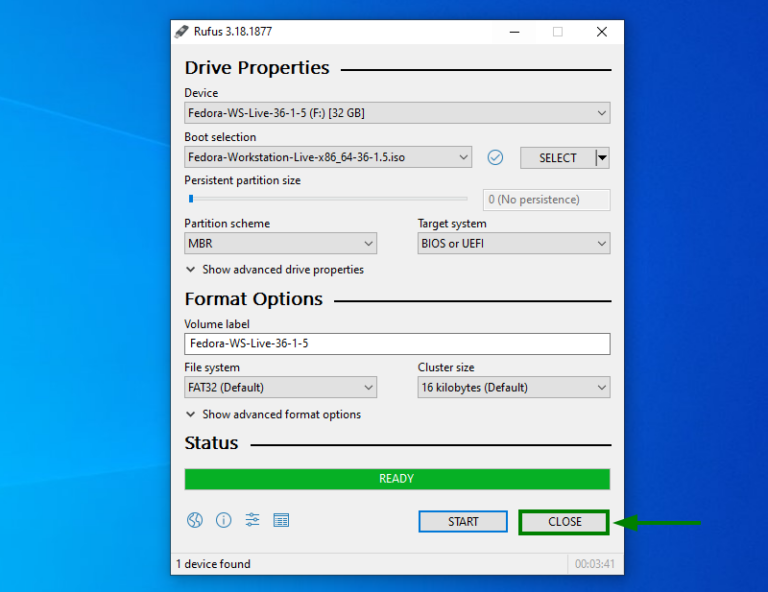The height and width of the screenshot is (592, 768).
Task: Expand Show advanced format options
Action: pos(273,414)
